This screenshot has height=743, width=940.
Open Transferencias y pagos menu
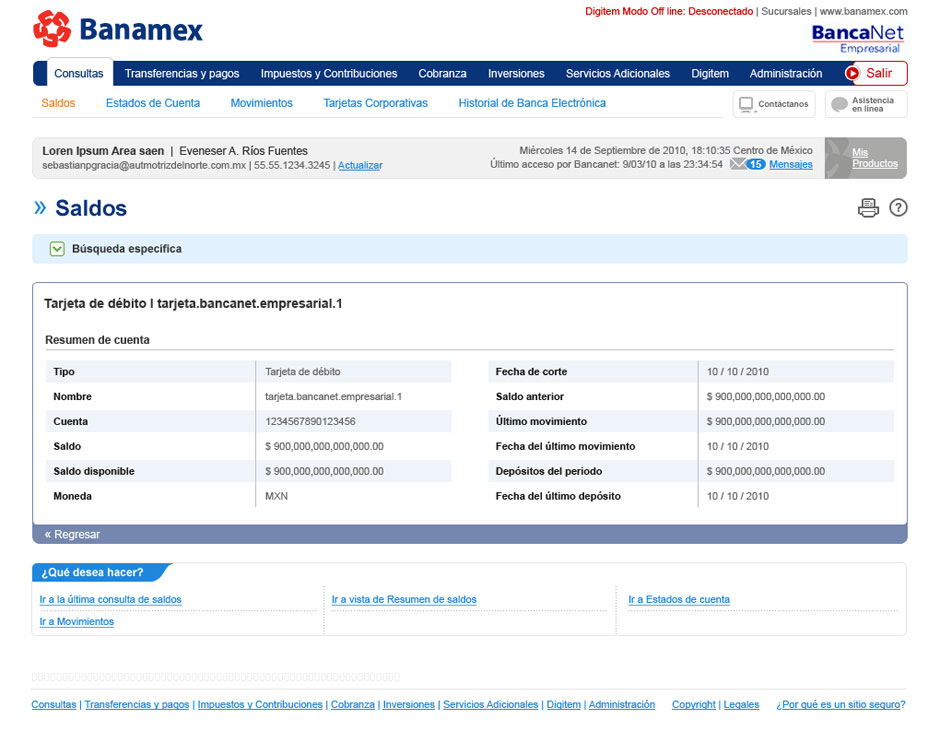[x=182, y=73]
